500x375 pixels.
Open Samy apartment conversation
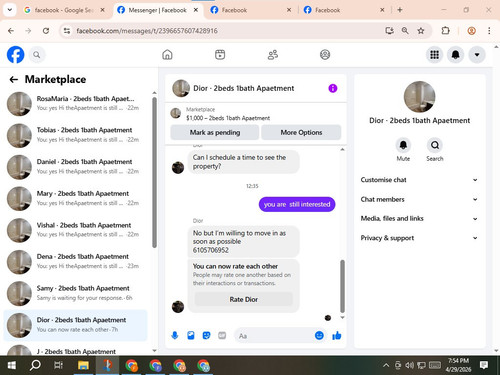tap(75, 293)
